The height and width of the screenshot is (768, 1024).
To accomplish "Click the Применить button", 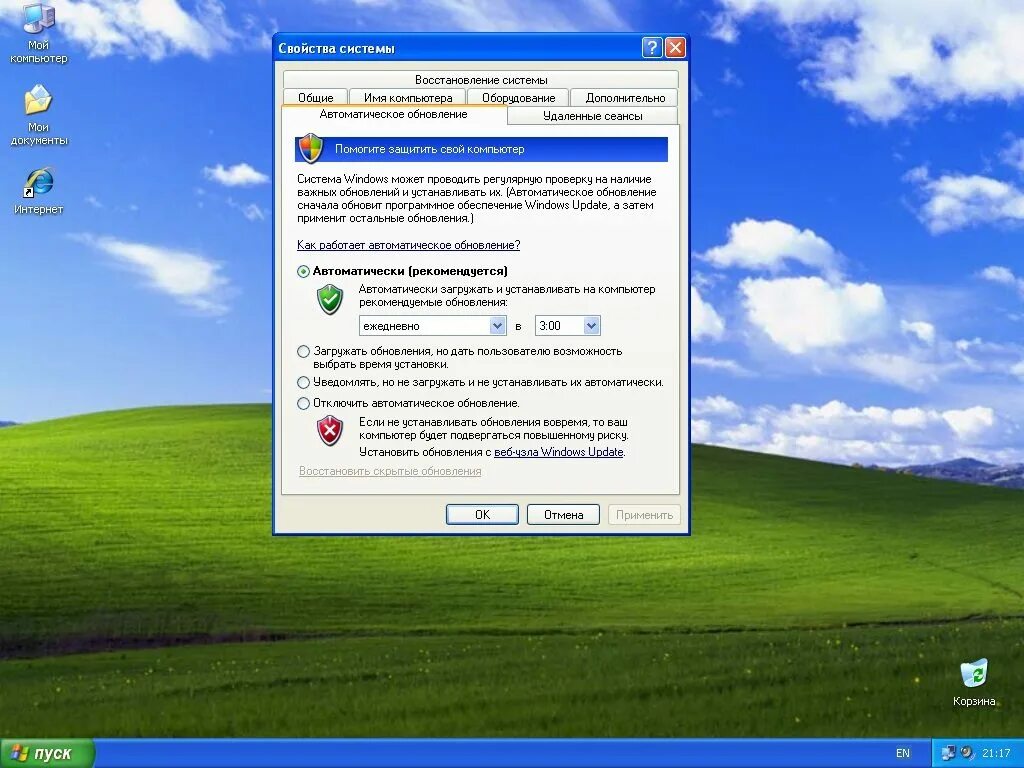I will coord(644,515).
